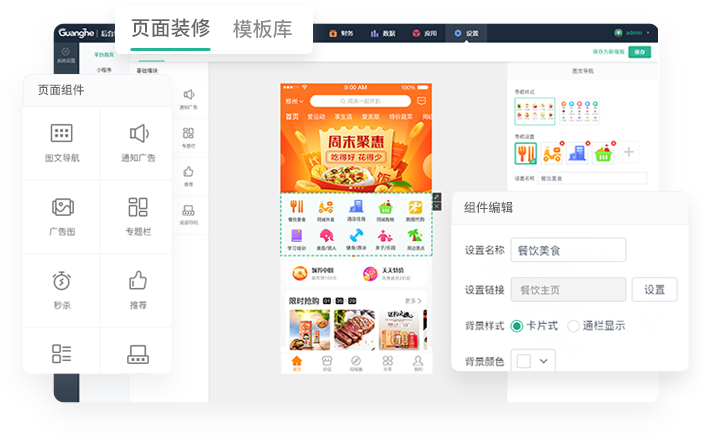Open the 郑州 city selector in preview
The height and width of the screenshot is (438, 706).
click(294, 101)
